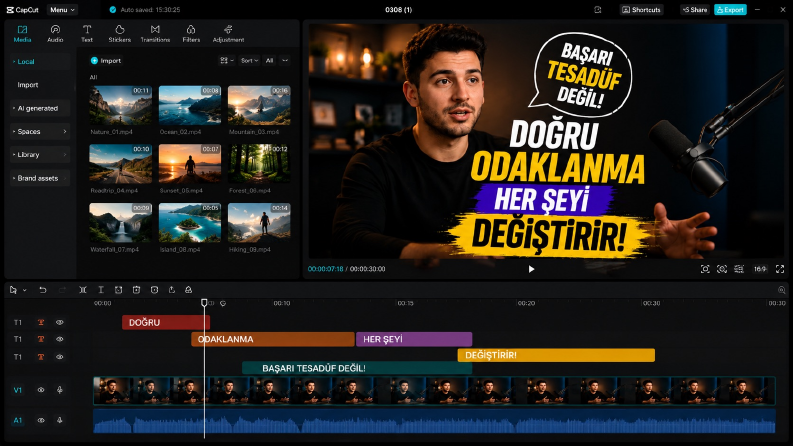Click the preview zoom icon beside focus frame
Image resolution: width=793 pixels, height=446 pixels.
click(722, 269)
